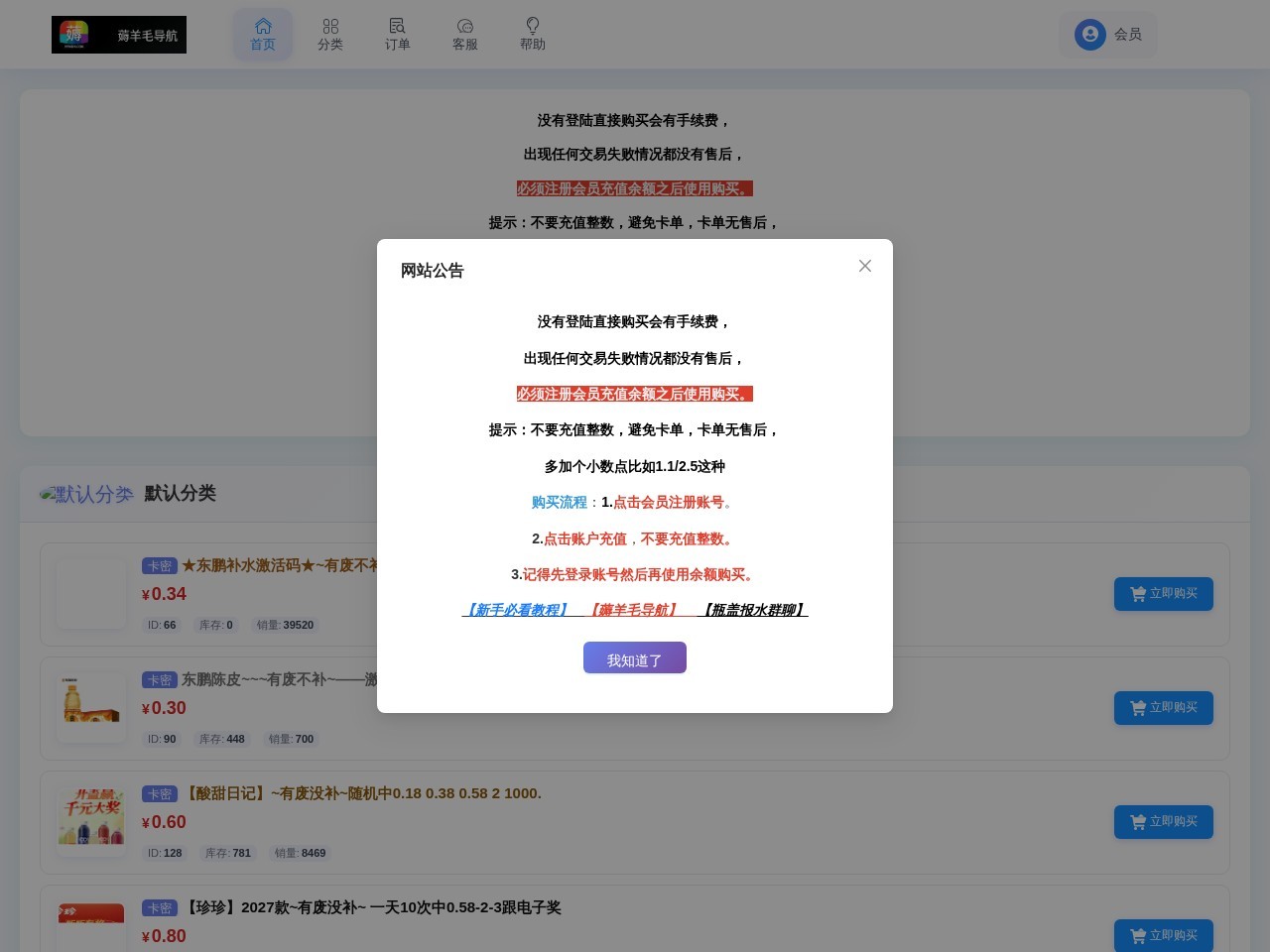Open the 帮助 help tab
1270x952 pixels.
[x=533, y=34]
